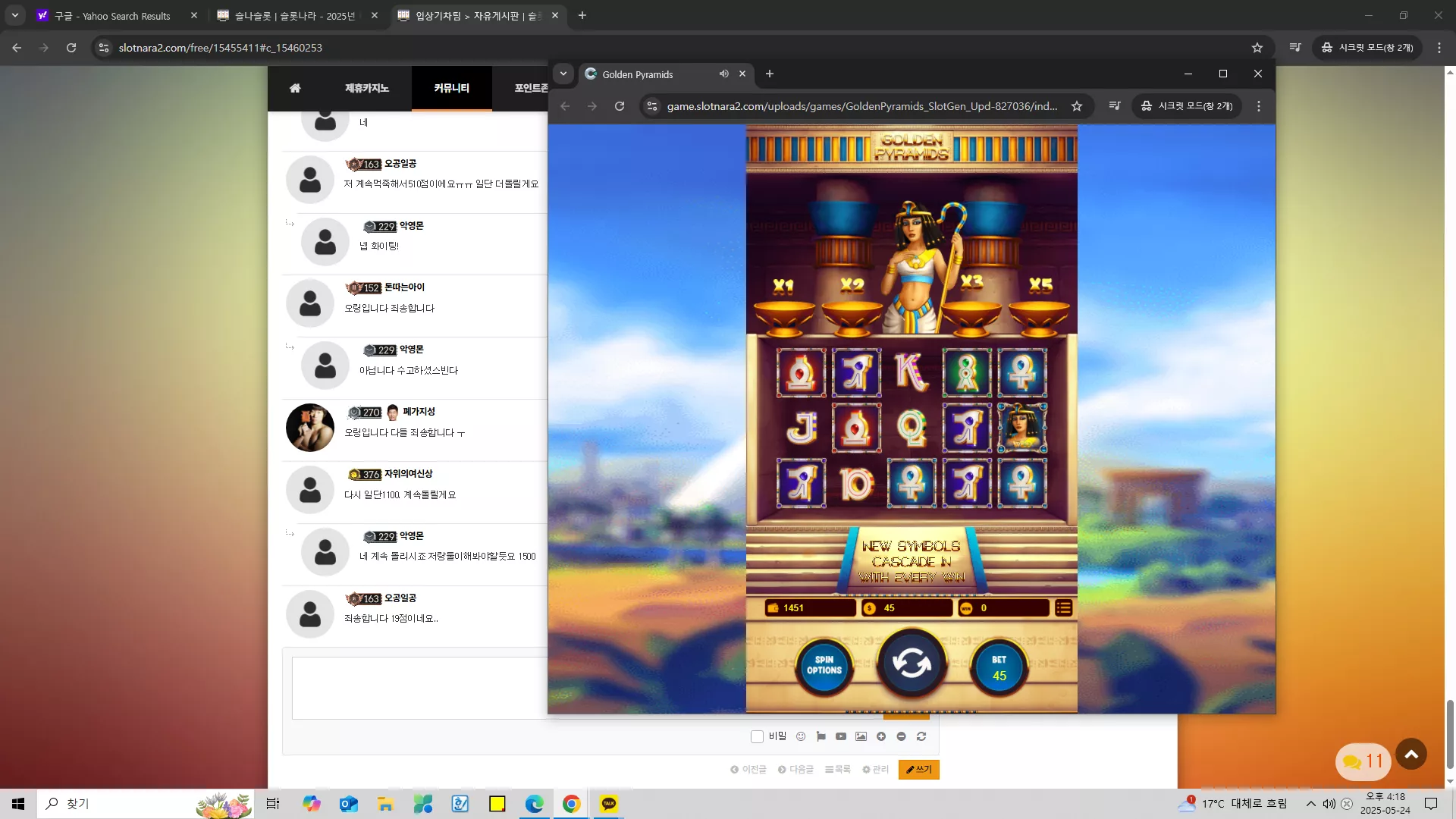Open the 관리 manage link
This screenshot has height=819, width=1456.
(x=875, y=770)
